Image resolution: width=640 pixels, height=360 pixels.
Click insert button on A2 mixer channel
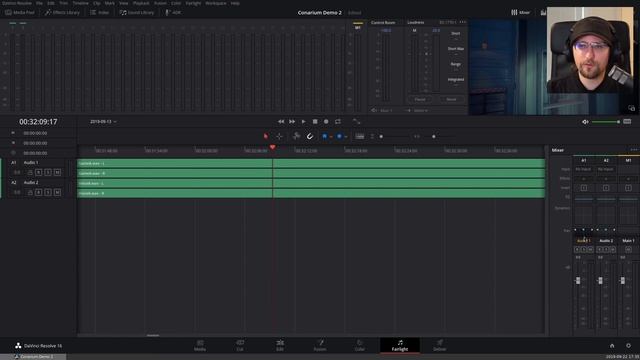click(606, 188)
